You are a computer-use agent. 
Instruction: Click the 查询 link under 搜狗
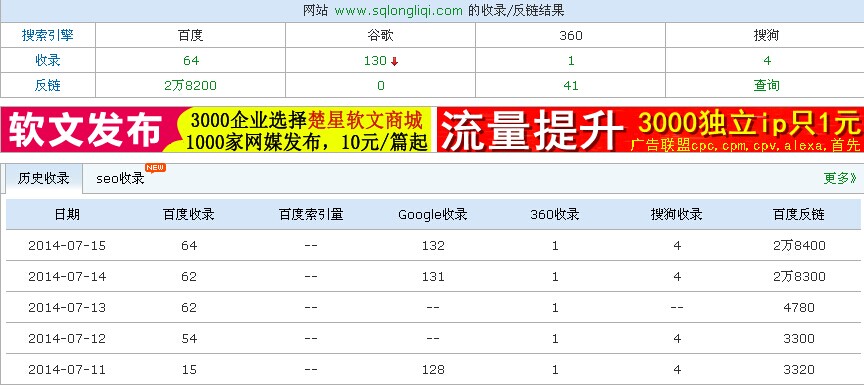[x=766, y=85]
